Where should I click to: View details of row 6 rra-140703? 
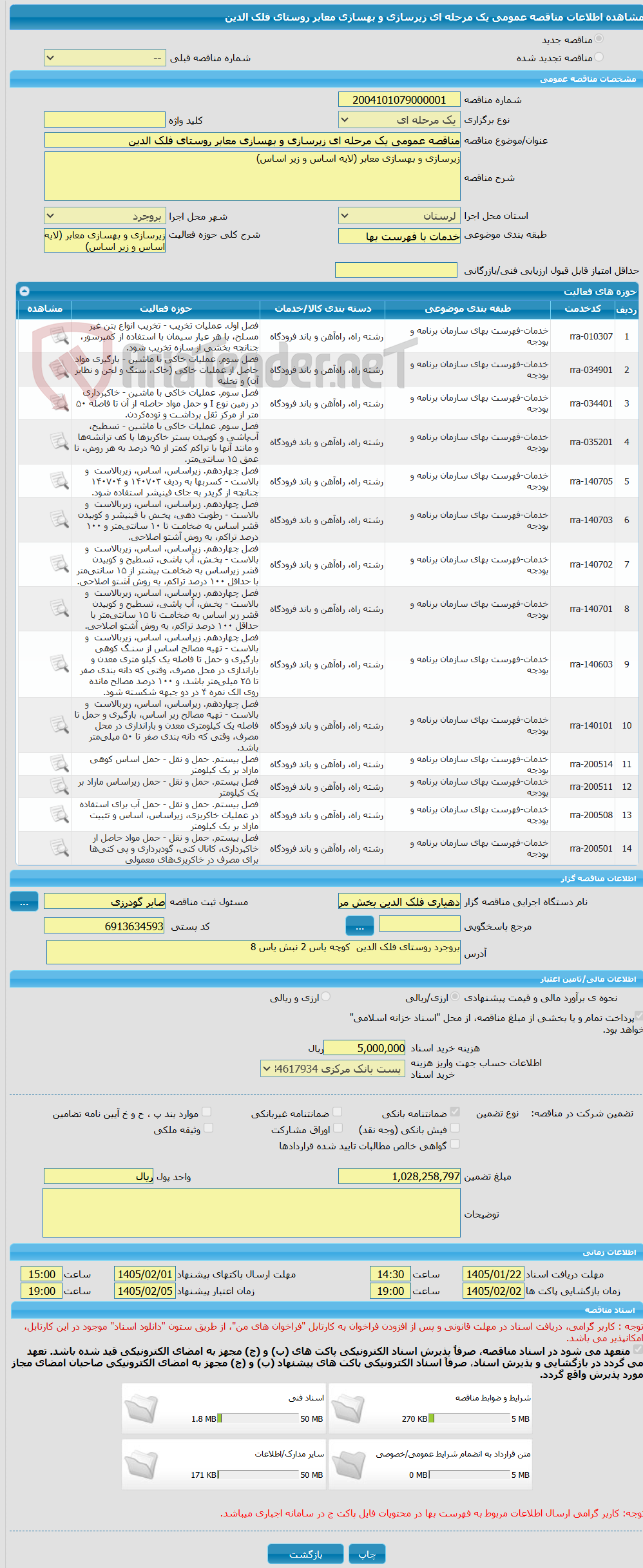59,520
